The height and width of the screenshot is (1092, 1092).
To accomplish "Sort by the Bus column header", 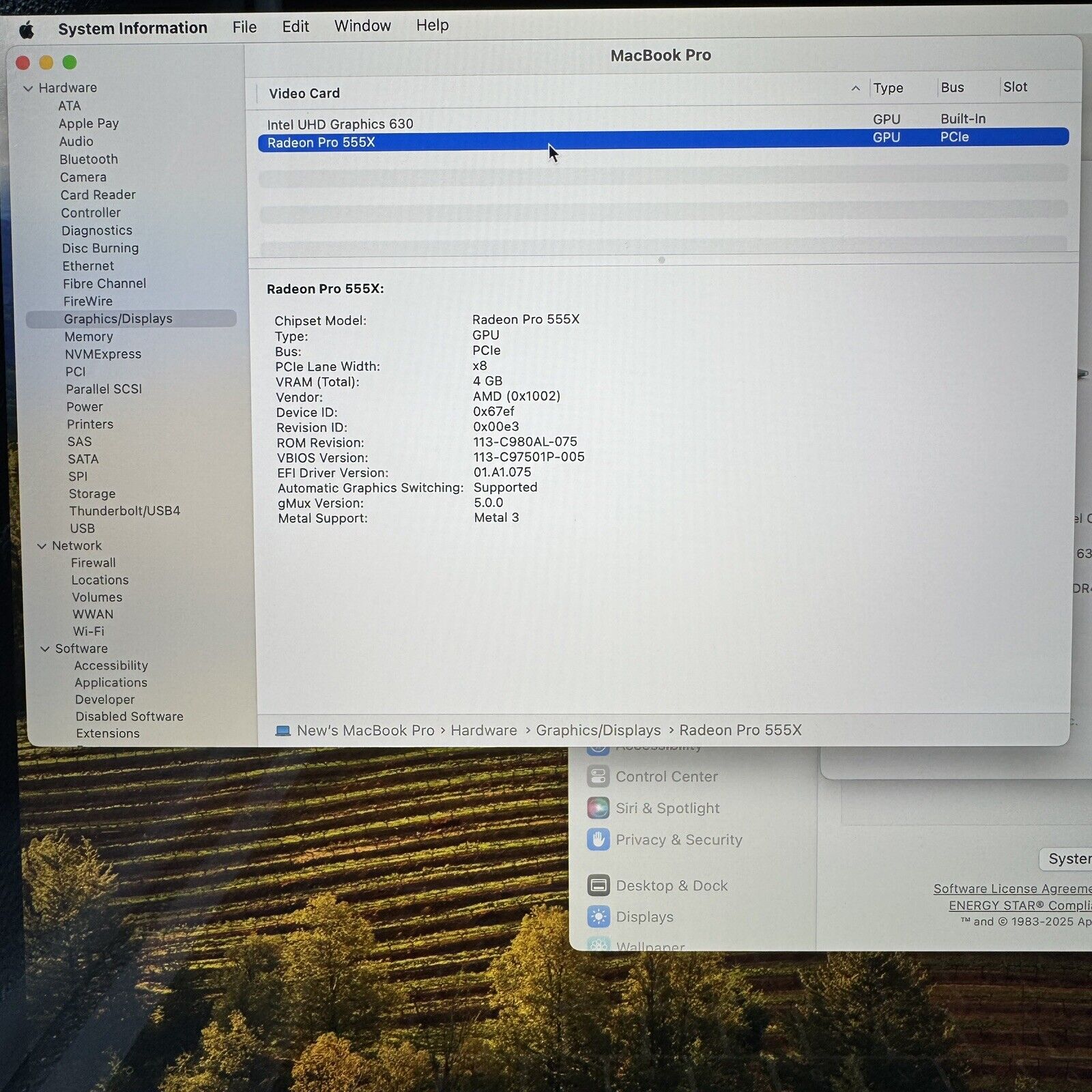I will tap(952, 87).
